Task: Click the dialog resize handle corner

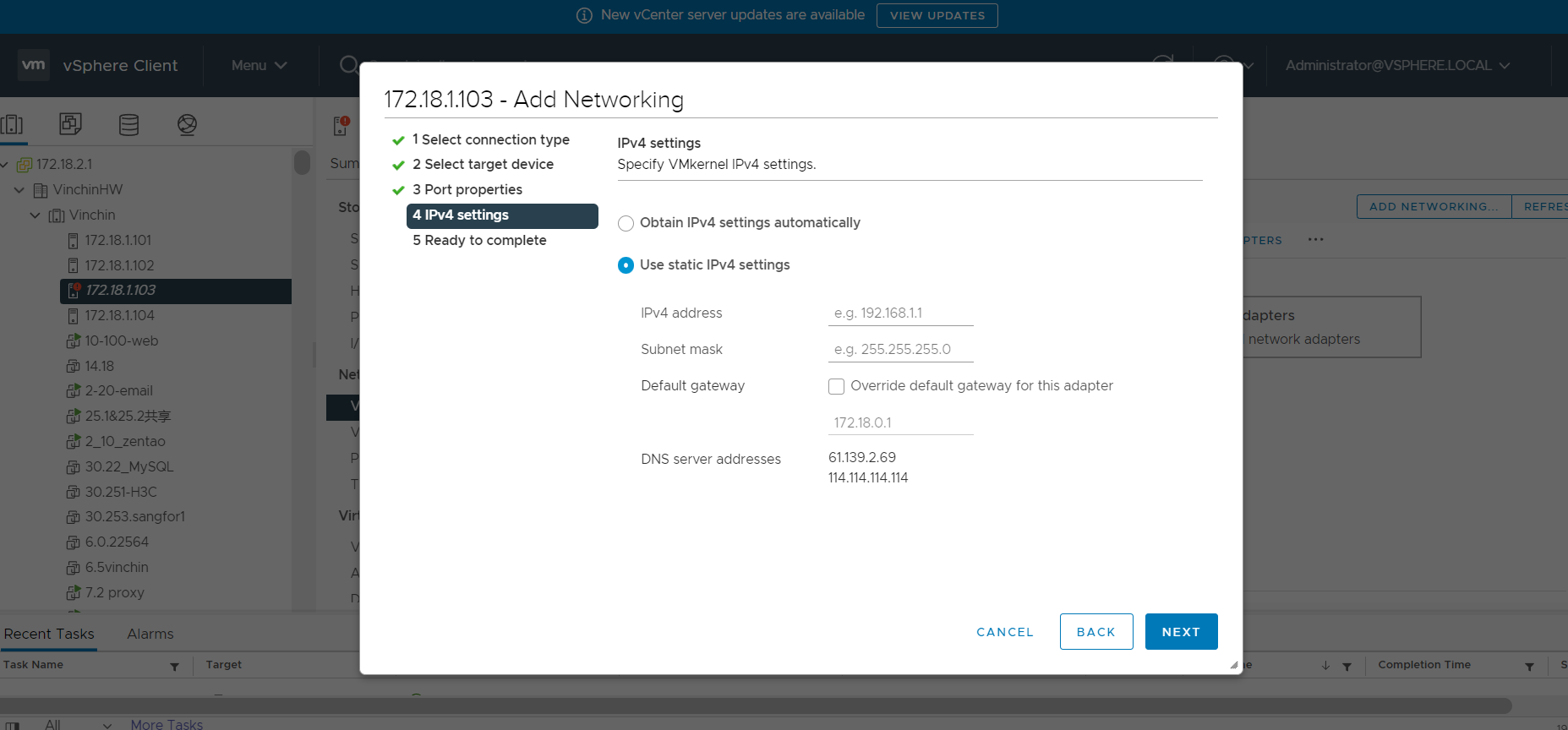Action: tap(1234, 666)
